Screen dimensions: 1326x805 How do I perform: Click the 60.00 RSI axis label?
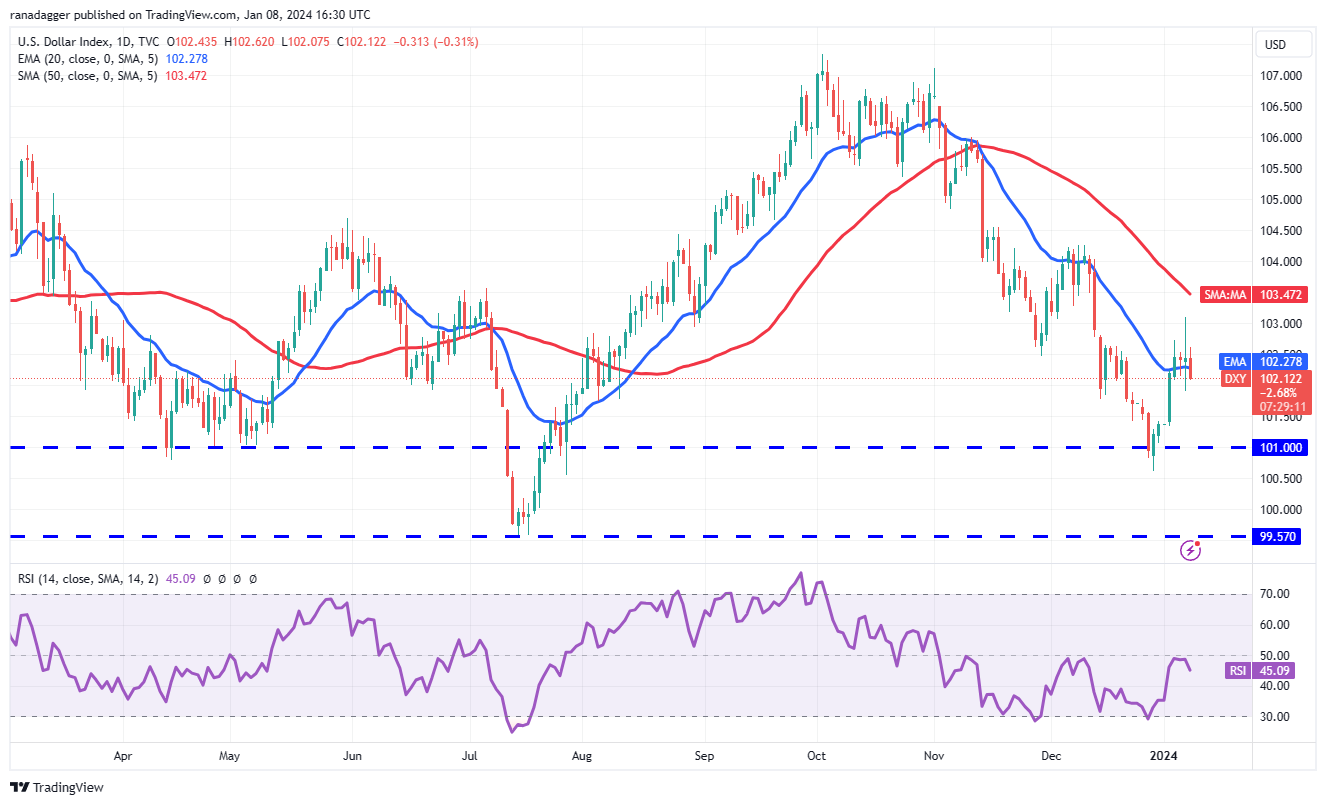[1276, 625]
